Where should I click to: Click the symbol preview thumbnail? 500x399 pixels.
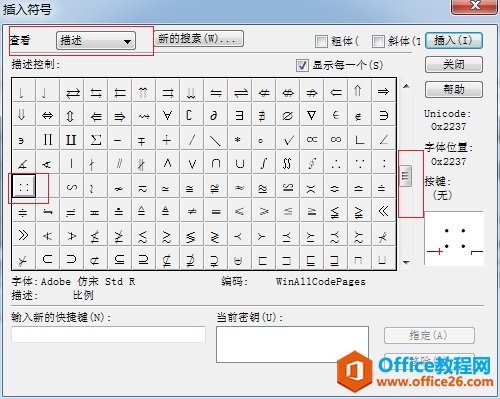click(x=454, y=239)
